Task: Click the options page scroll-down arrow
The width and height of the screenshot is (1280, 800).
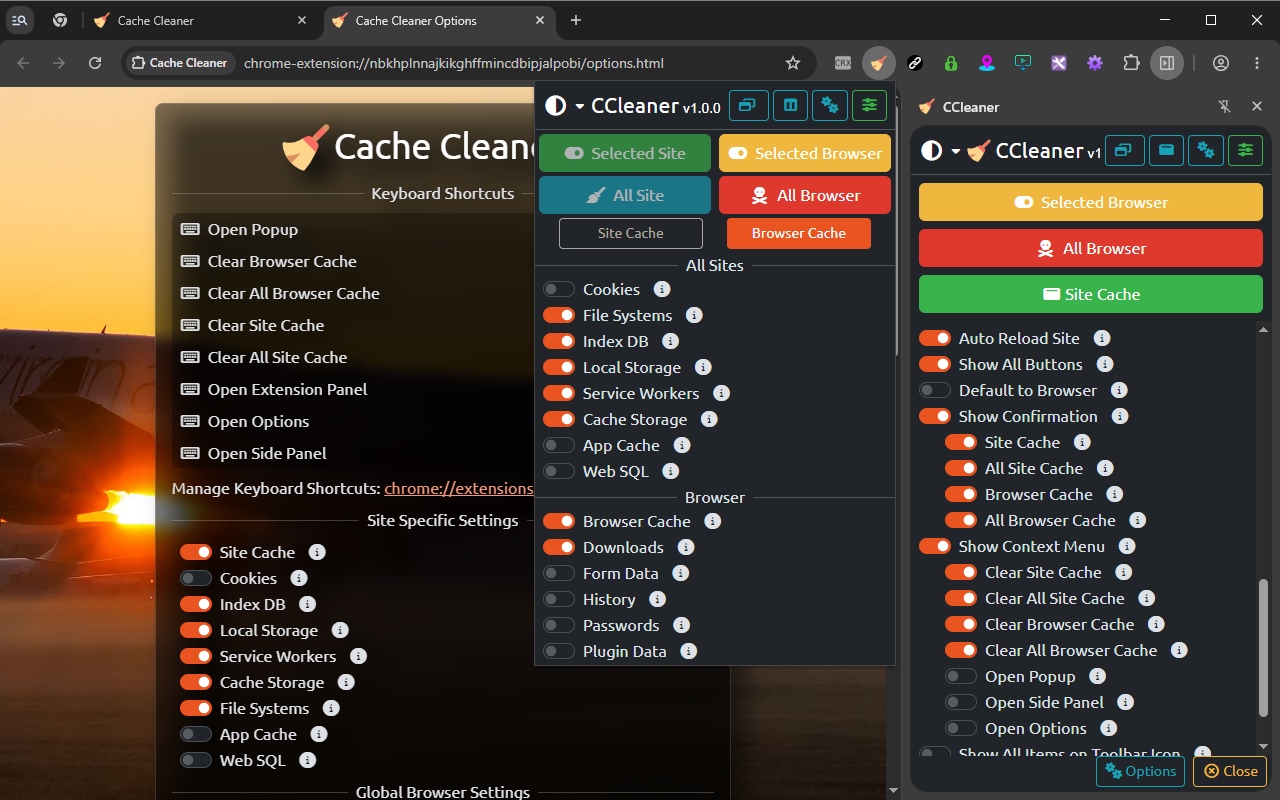Action: click(893, 791)
